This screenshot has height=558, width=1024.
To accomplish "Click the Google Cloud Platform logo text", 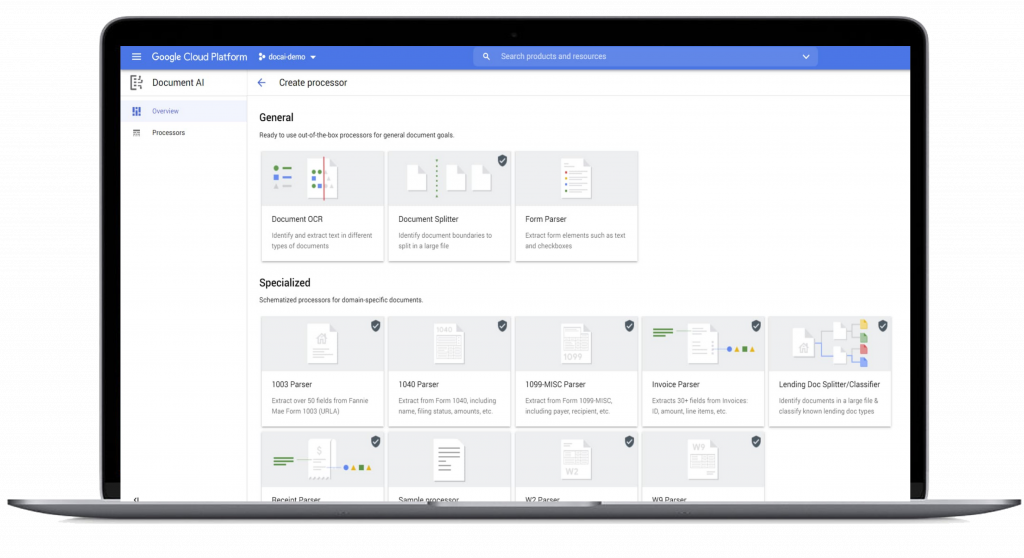I will [199, 57].
